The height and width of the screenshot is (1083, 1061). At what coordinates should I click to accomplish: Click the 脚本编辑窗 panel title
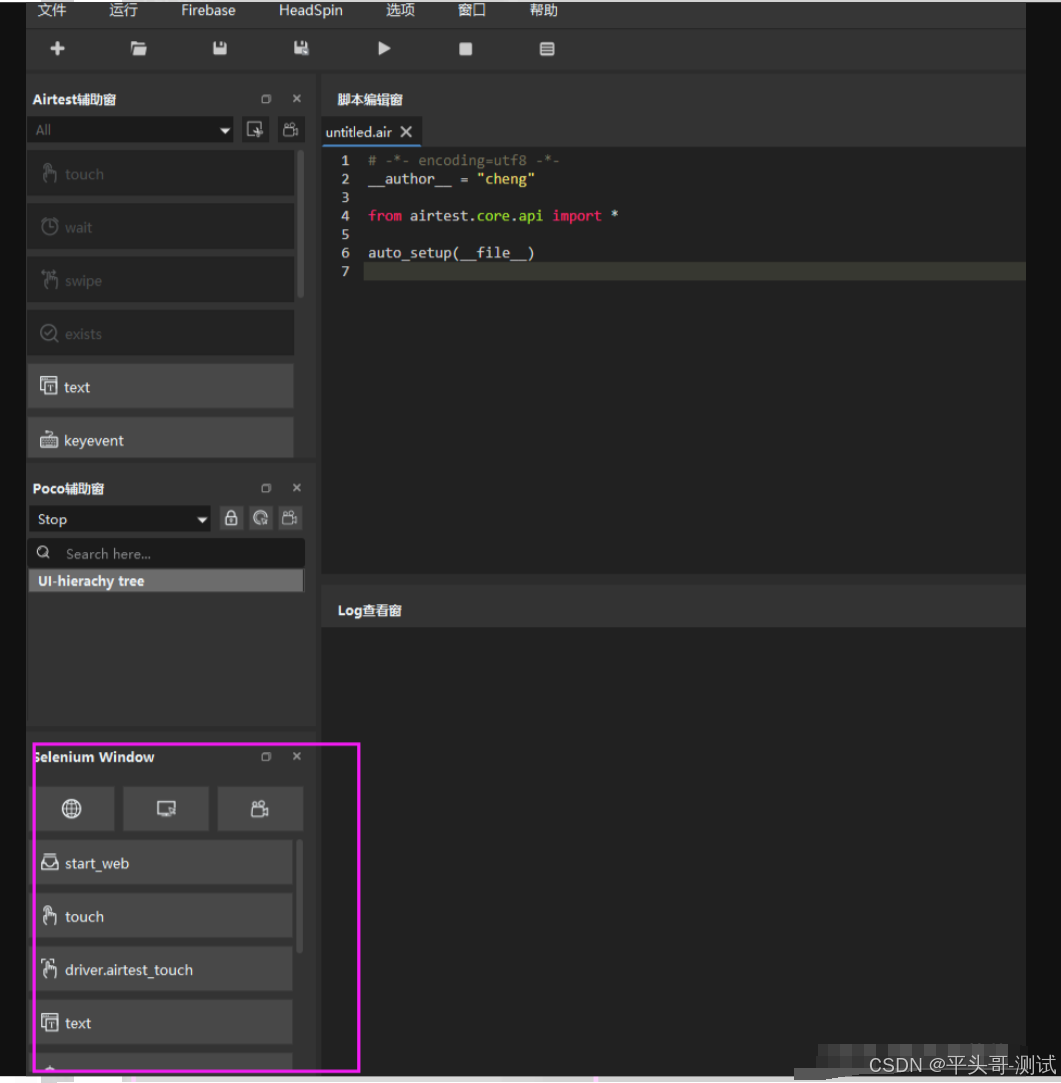(x=370, y=99)
